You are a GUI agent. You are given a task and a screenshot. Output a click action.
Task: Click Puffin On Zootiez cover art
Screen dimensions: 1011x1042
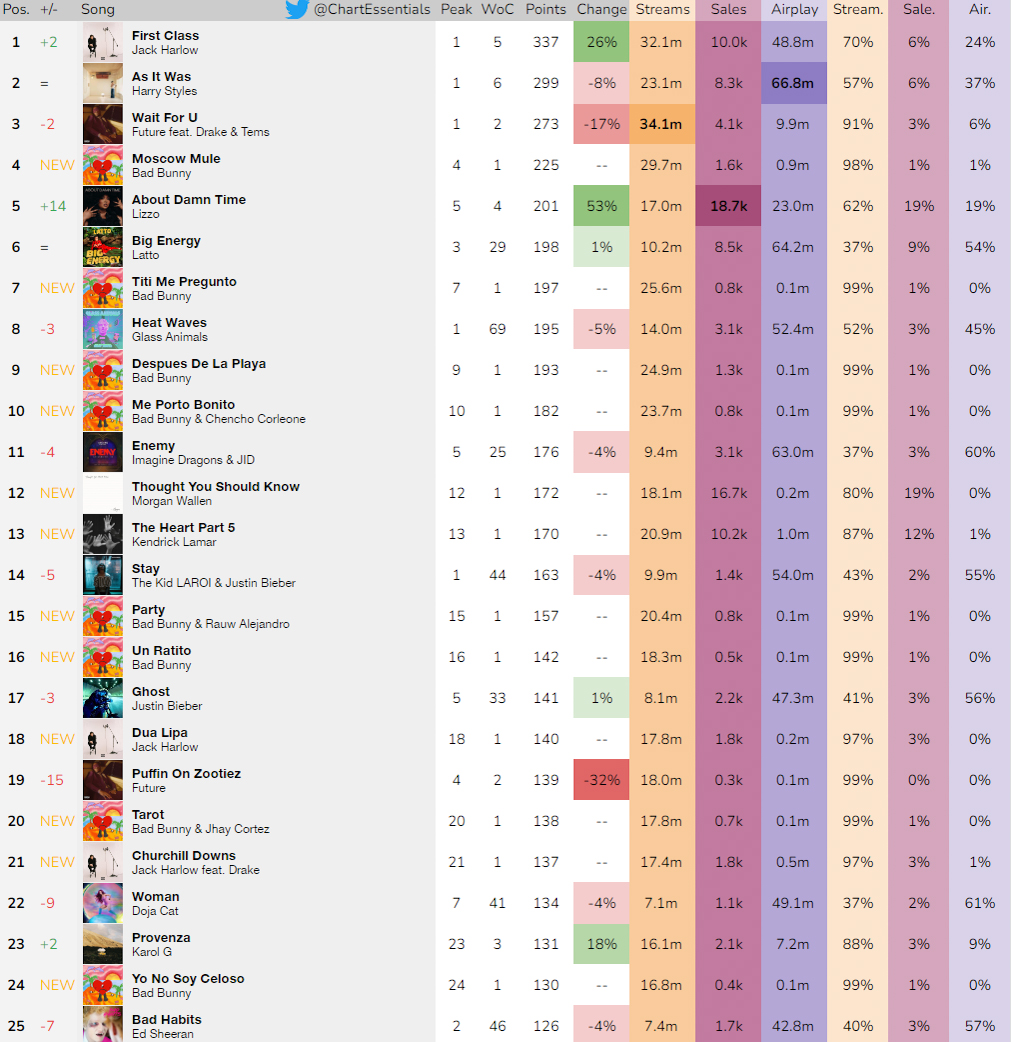[103, 780]
